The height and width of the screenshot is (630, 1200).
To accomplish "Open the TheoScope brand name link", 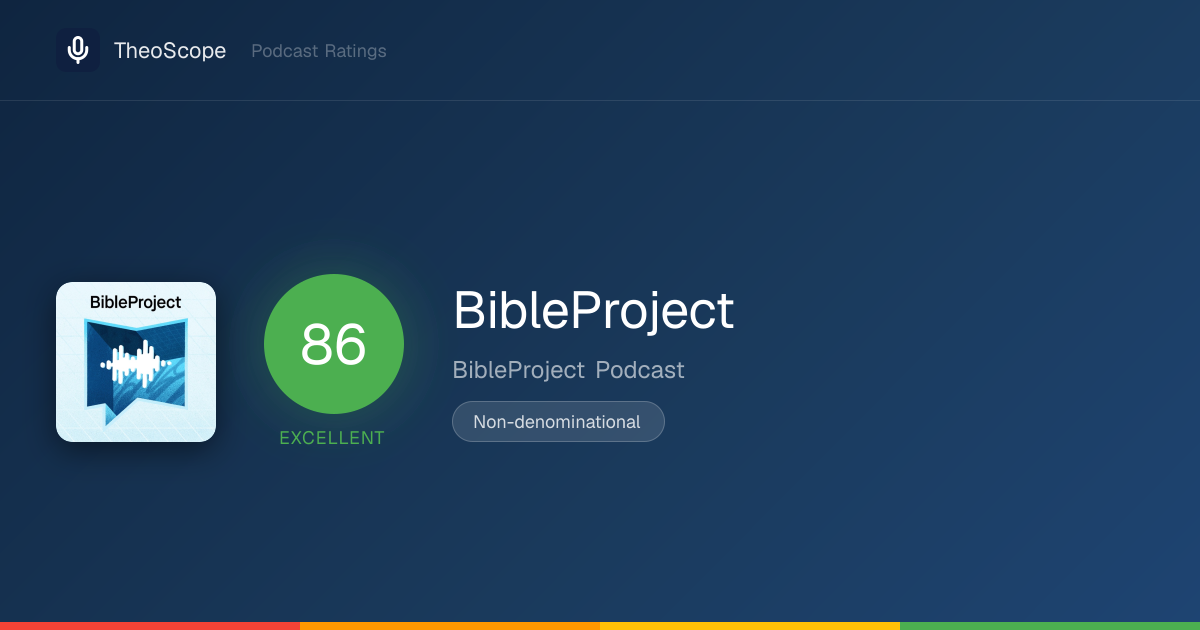I will tap(170, 50).
